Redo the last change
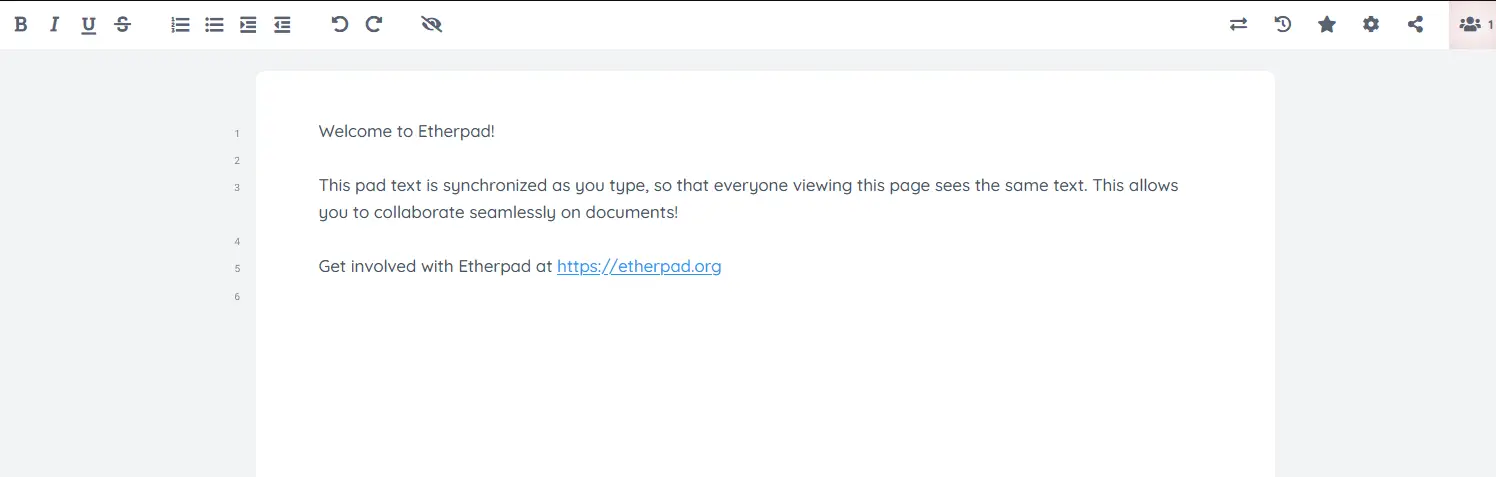Screen dimensions: 1496x477 pos(374,25)
